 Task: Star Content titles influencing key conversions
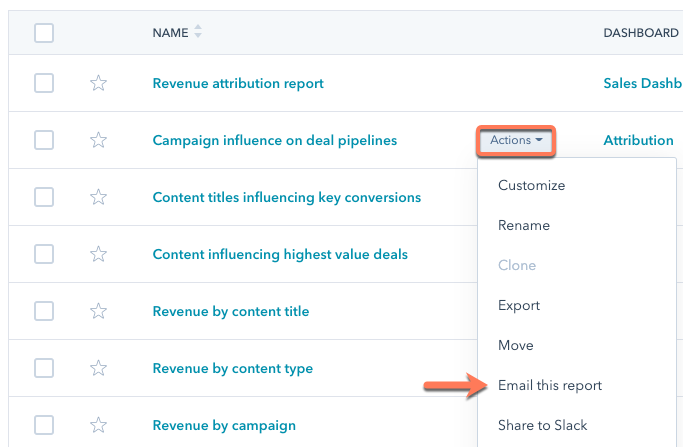coord(98,198)
